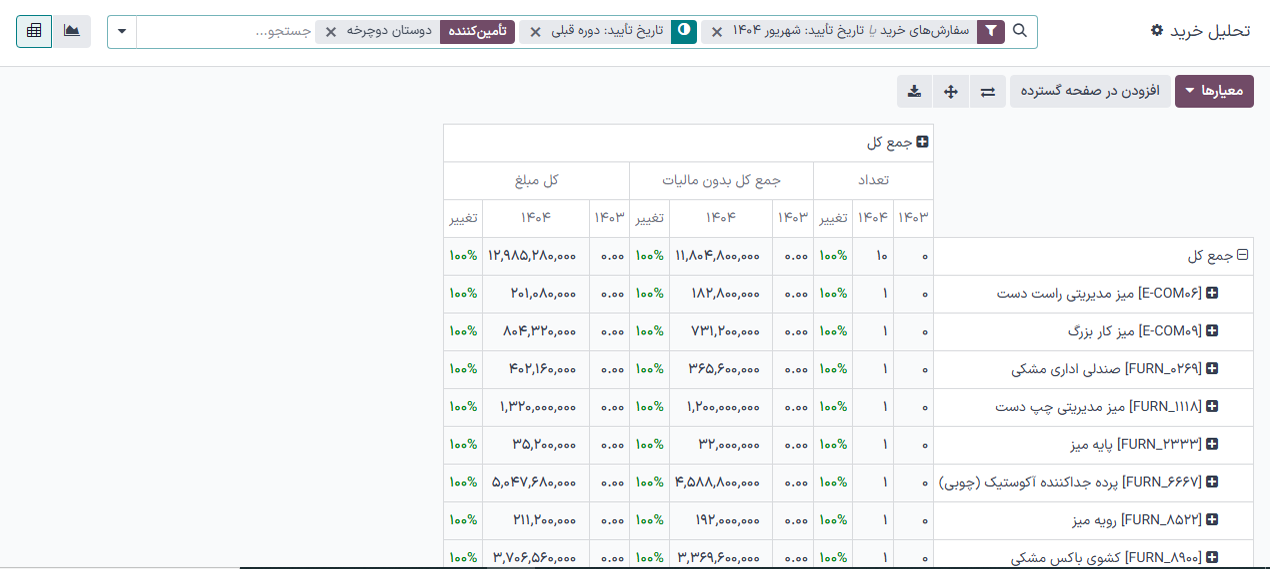Download the pivot table as spreadsheet
Screen dimensions: 1270x569
[914, 91]
